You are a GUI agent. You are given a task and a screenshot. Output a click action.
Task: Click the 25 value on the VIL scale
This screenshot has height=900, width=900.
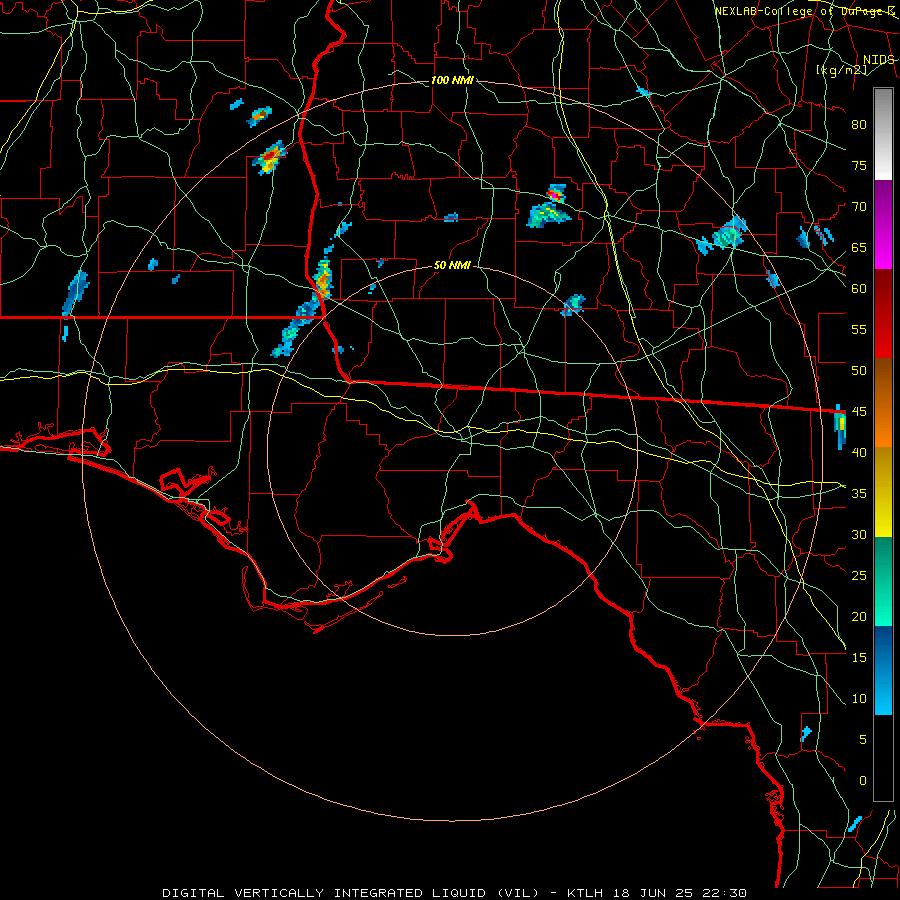tap(859, 575)
